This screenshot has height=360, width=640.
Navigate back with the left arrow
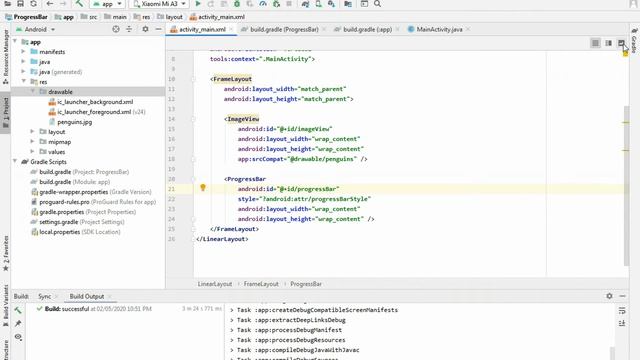point(50,4)
